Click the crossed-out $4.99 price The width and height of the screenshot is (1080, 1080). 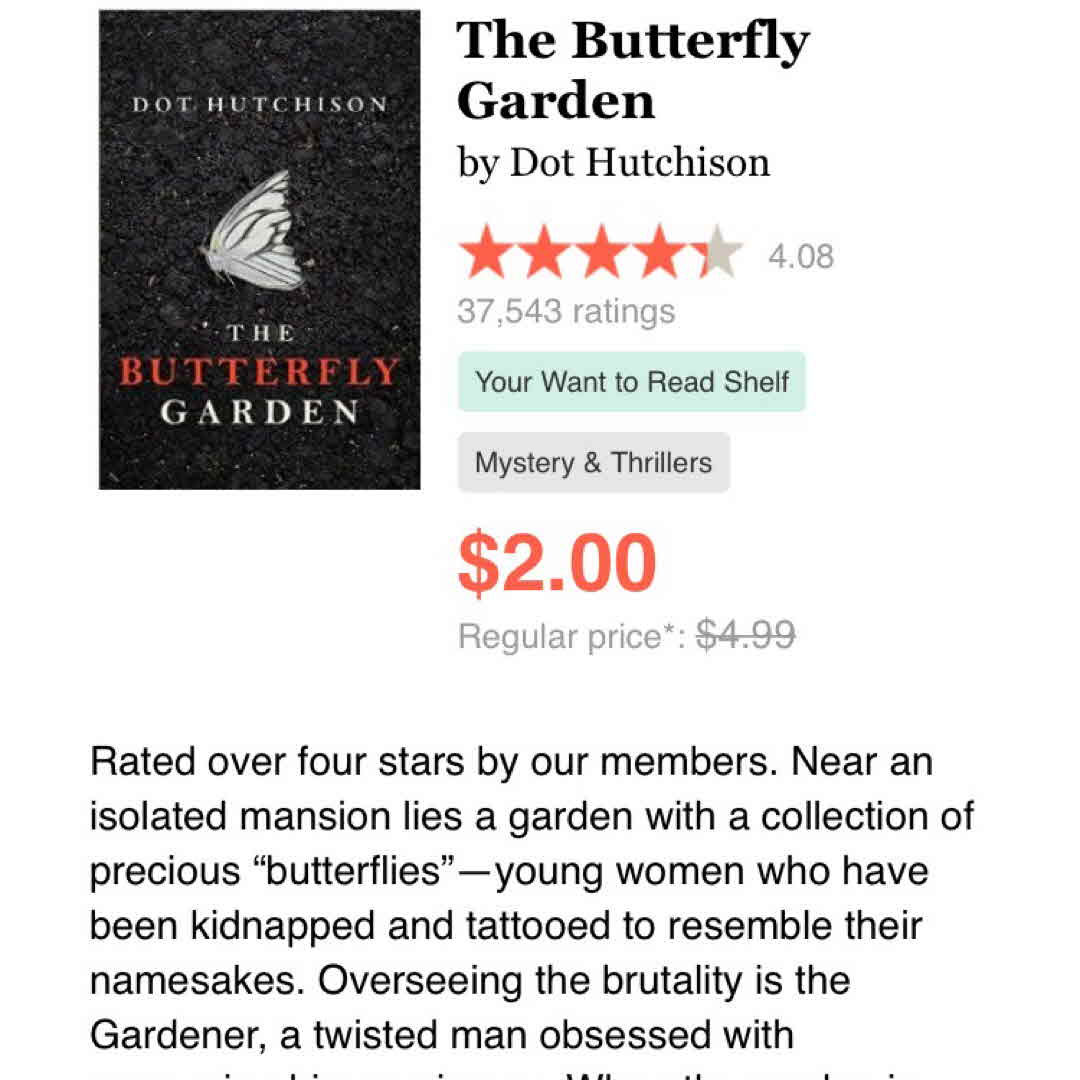pyautogui.click(x=745, y=634)
